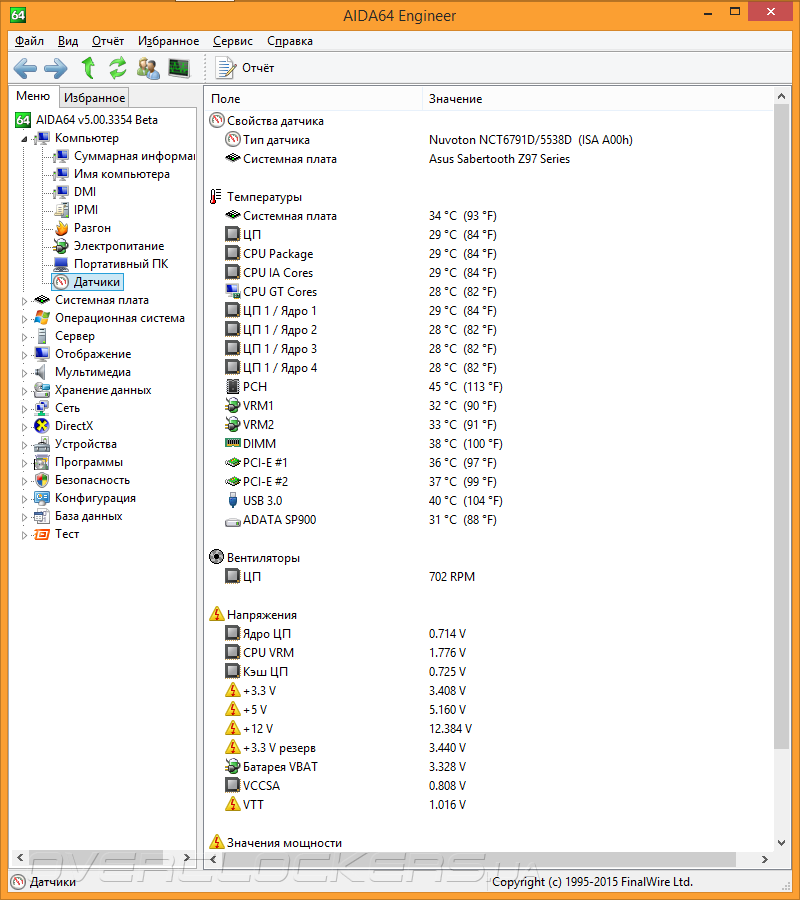Click the Сеть network icon in tree
Image resolution: width=800 pixels, height=900 pixels.
coord(42,408)
